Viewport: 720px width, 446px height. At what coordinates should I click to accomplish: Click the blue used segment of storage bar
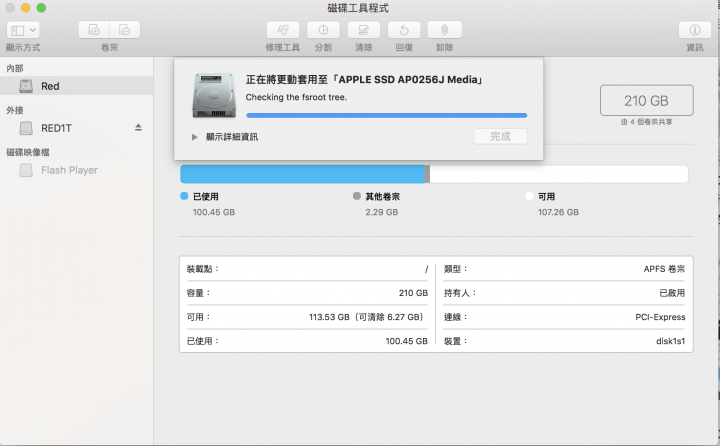[x=303, y=174]
